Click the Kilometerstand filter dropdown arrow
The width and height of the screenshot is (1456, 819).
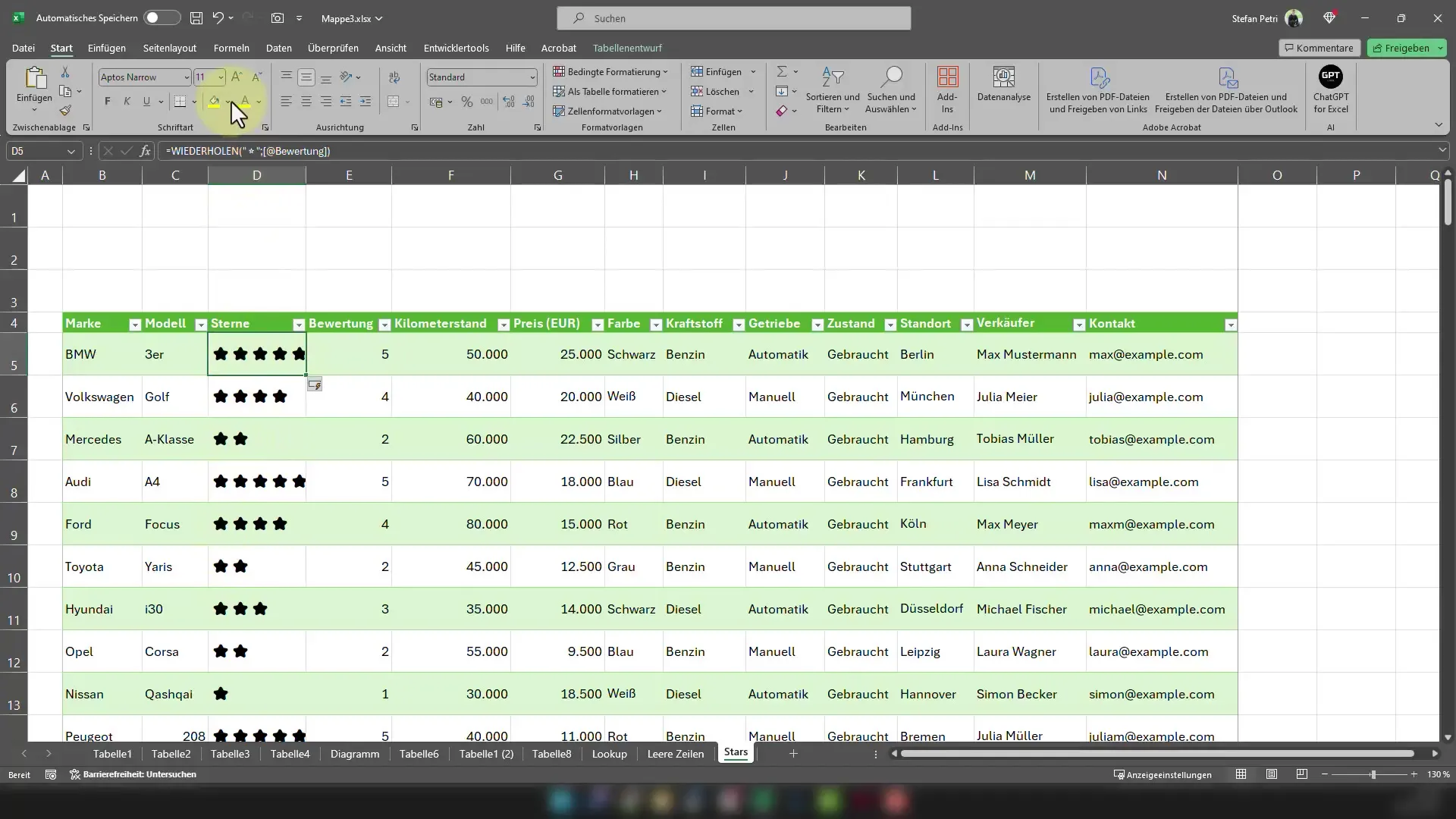point(503,324)
